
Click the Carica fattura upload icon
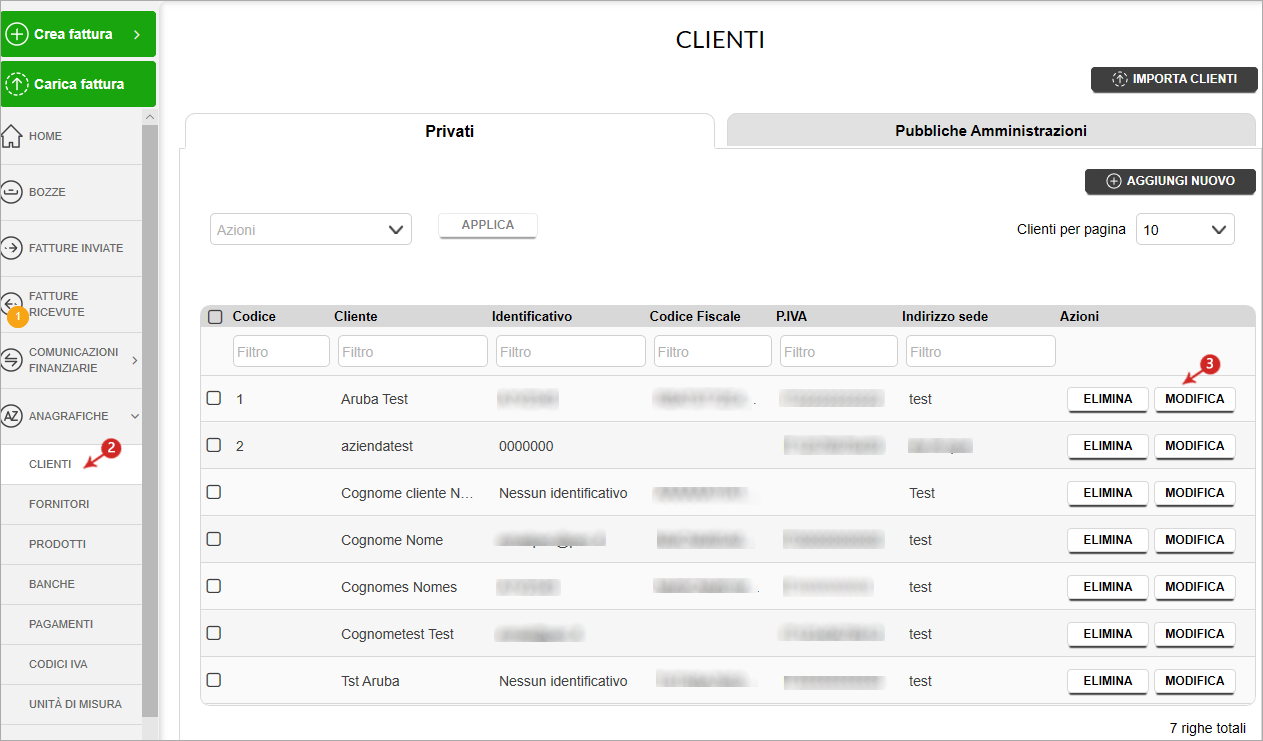[17, 84]
